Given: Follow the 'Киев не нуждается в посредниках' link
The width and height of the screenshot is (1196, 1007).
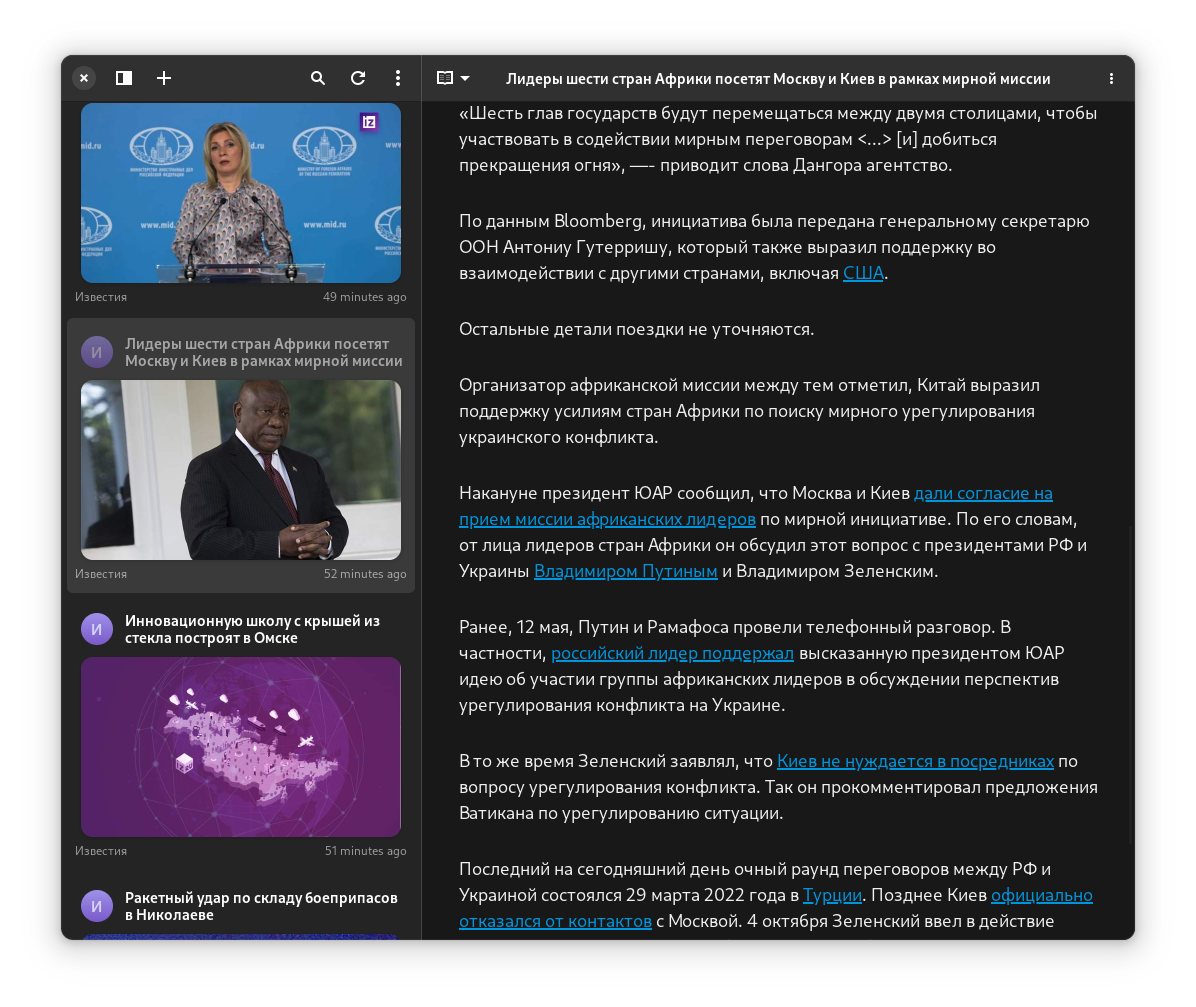Looking at the screenshot, I should point(915,761).
